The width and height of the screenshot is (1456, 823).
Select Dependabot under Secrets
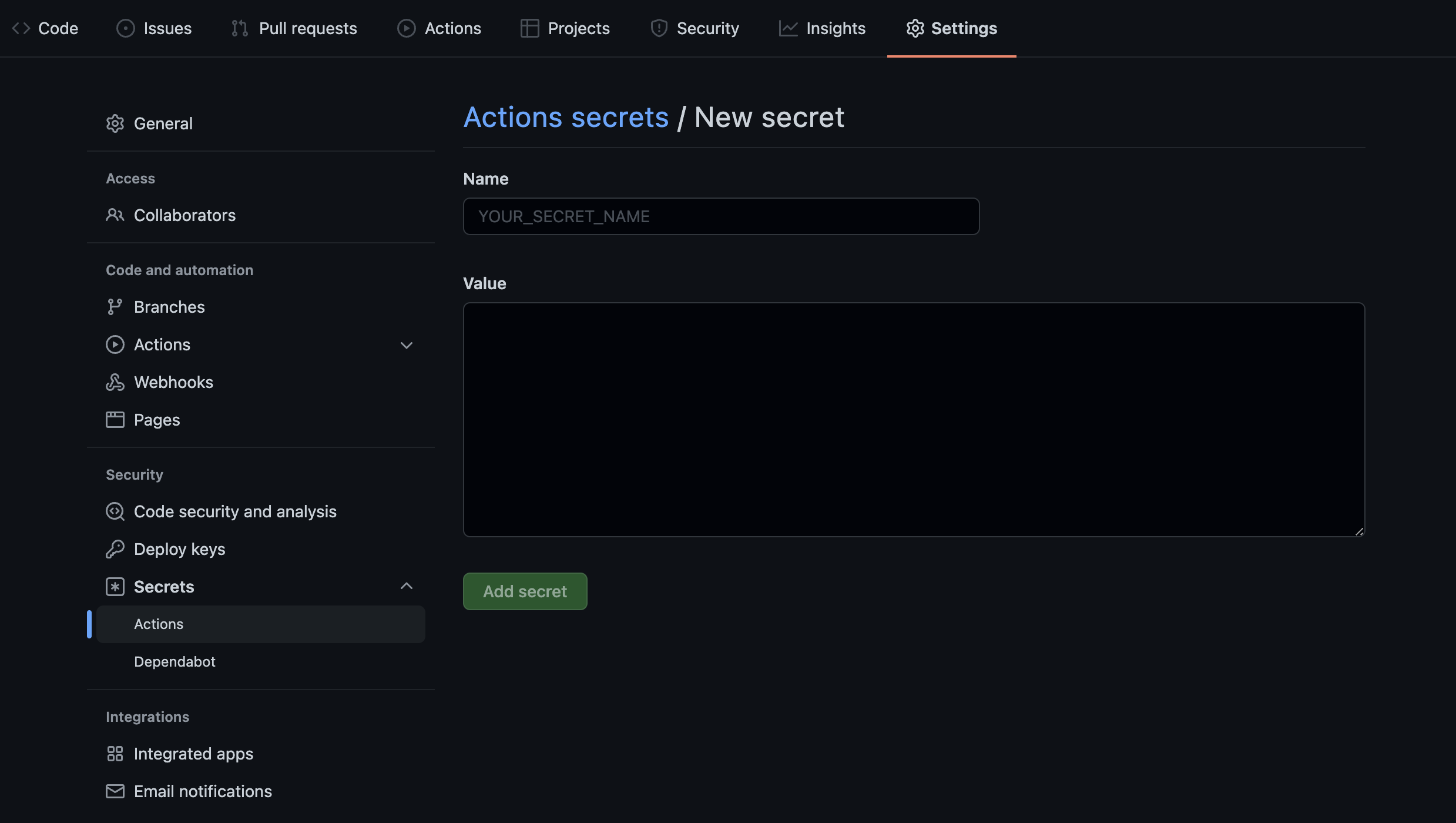[175, 662]
